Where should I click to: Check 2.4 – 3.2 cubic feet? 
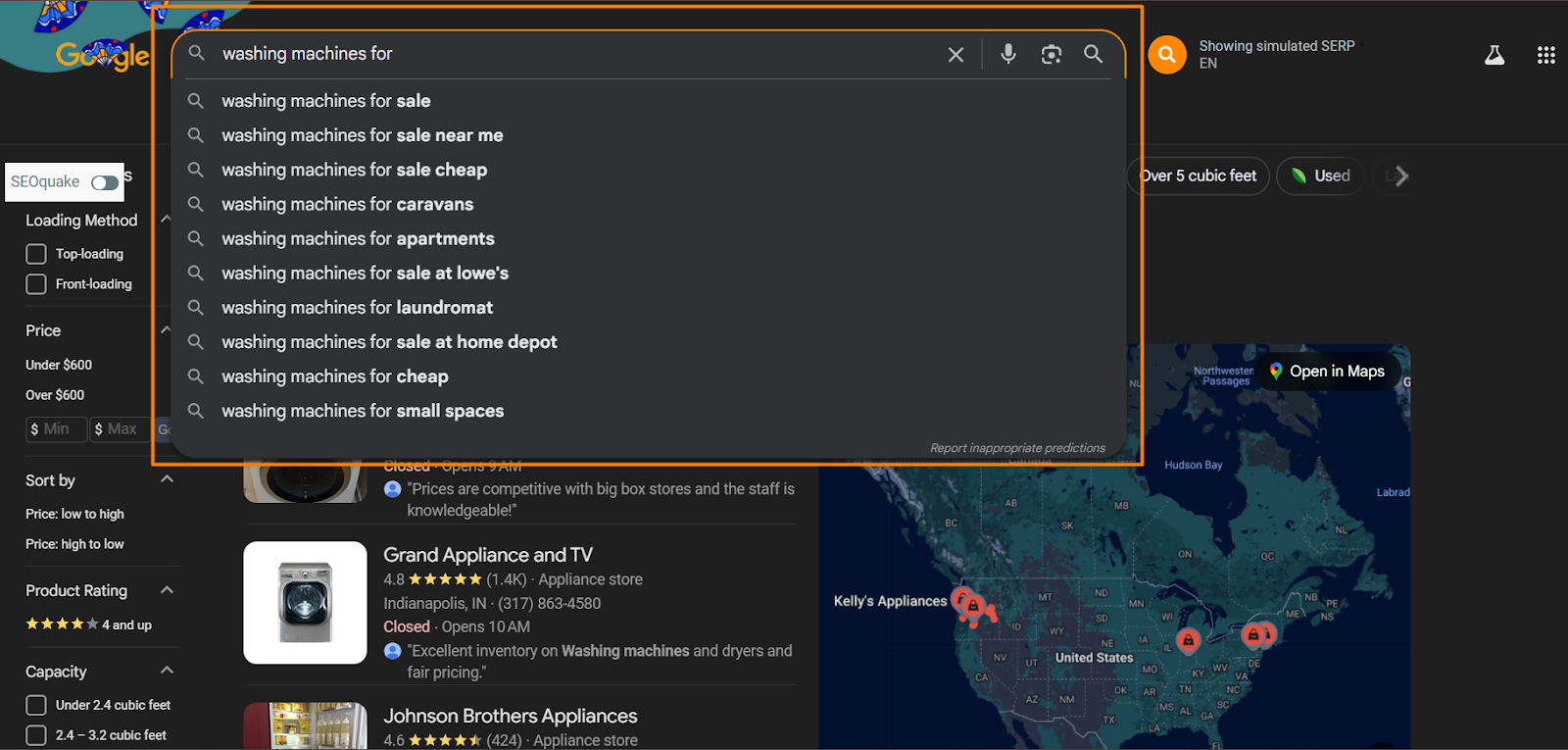point(36,735)
